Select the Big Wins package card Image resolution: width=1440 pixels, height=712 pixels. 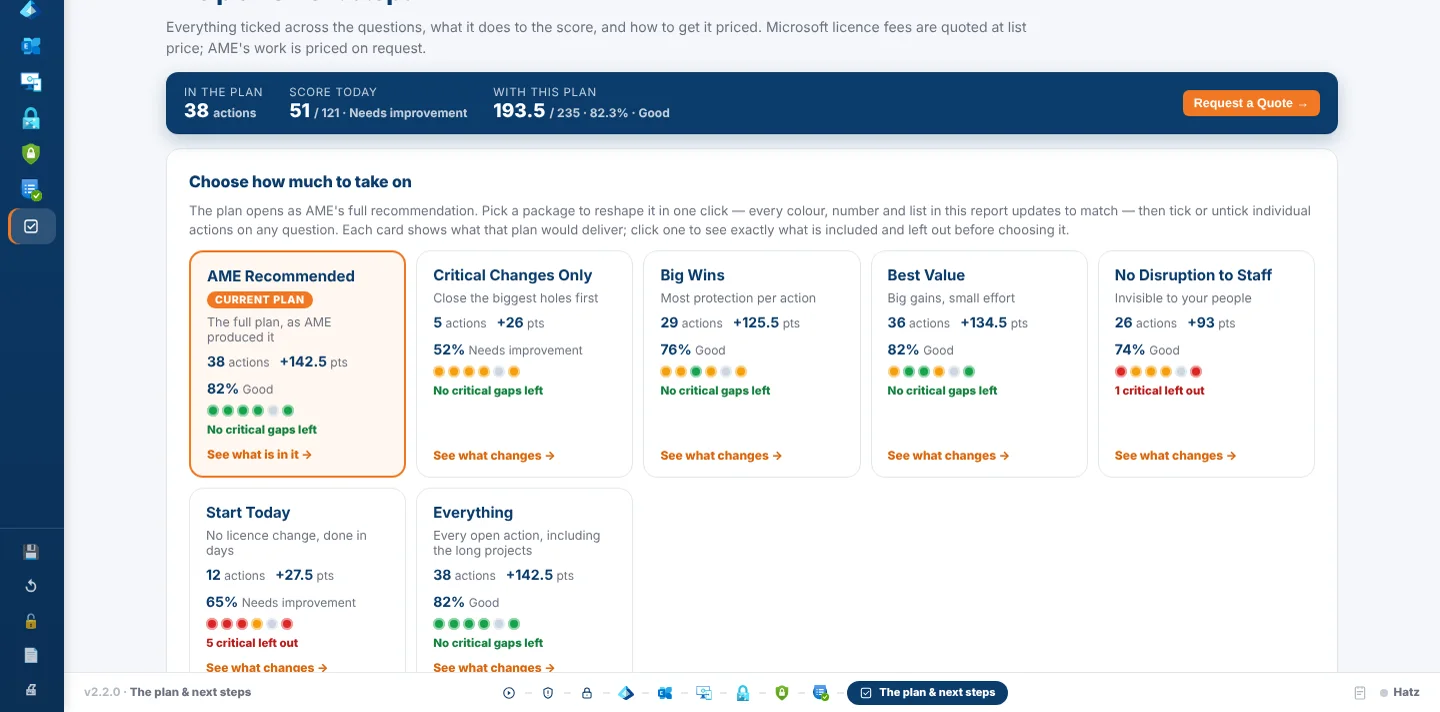pyautogui.click(x=751, y=364)
